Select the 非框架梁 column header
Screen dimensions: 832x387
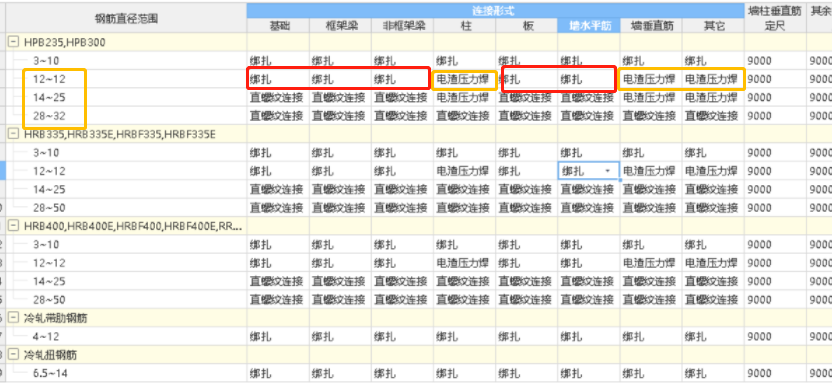click(402, 25)
